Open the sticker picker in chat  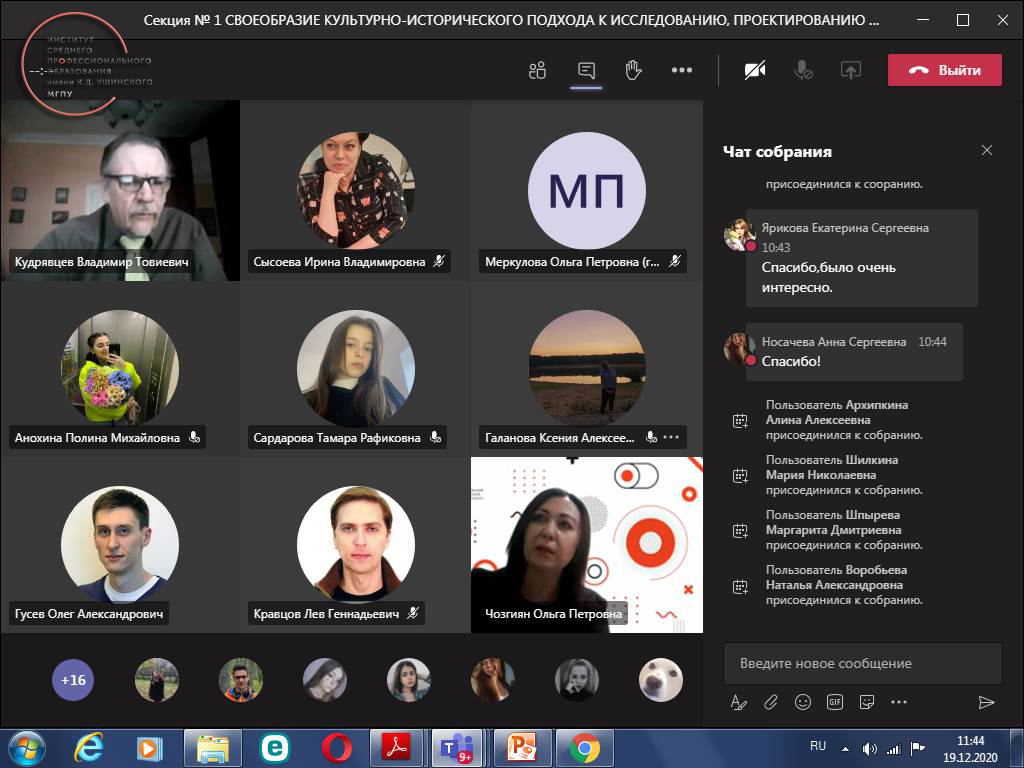867,702
